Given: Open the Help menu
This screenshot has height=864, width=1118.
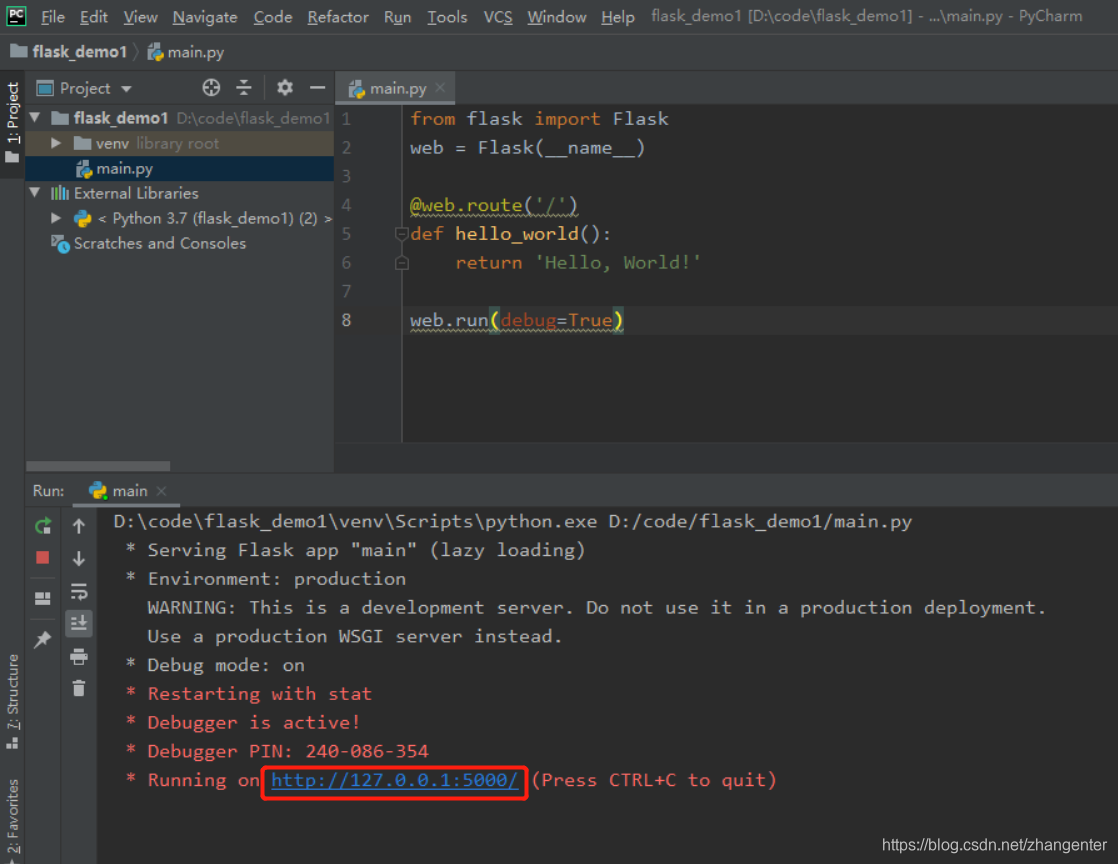Looking at the screenshot, I should (617, 16).
